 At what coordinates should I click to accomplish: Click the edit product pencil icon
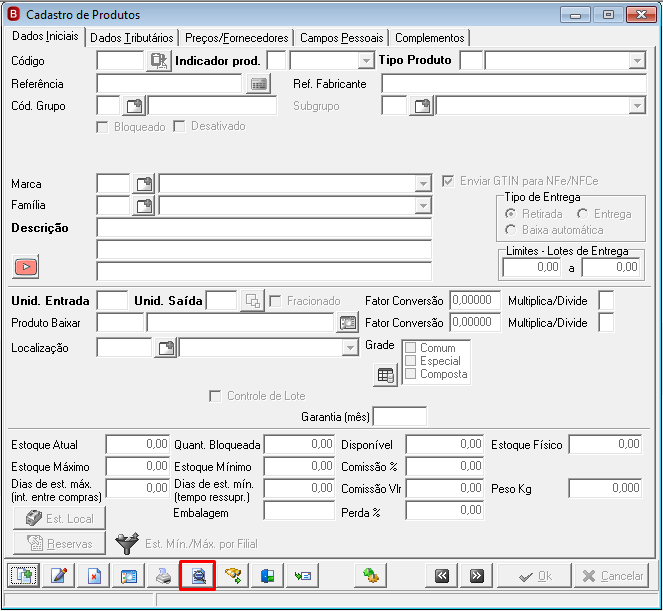[59, 575]
